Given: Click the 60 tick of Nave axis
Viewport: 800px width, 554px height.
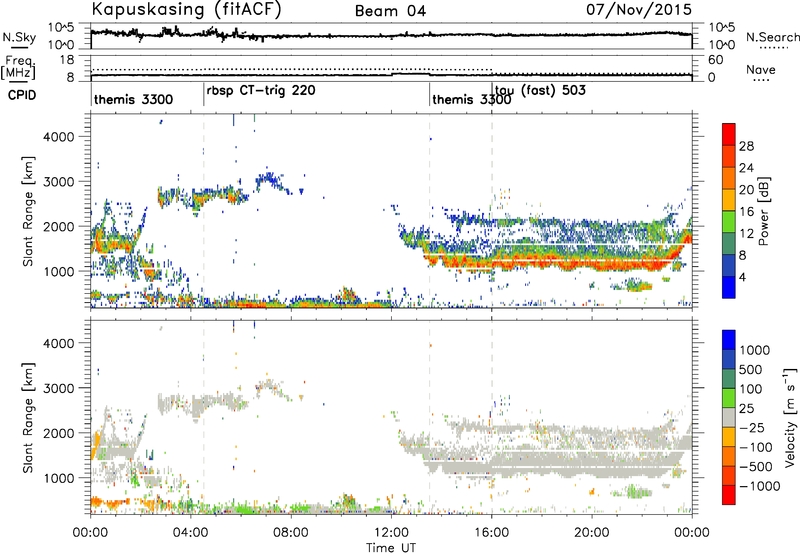Looking at the screenshot, I should pos(716,60).
